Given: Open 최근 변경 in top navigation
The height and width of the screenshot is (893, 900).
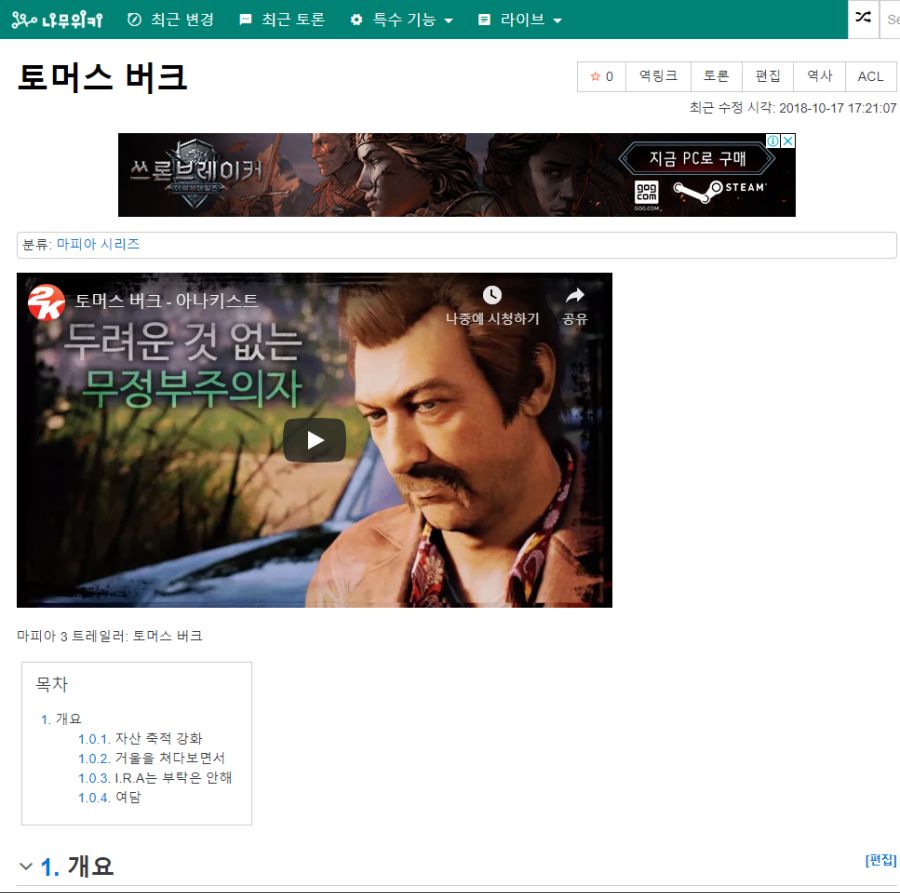Looking at the screenshot, I should coord(170,20).
